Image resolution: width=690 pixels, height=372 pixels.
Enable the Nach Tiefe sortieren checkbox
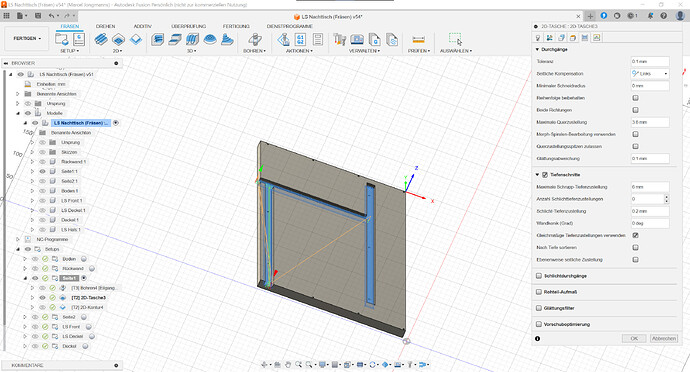[x=635, y=247]
